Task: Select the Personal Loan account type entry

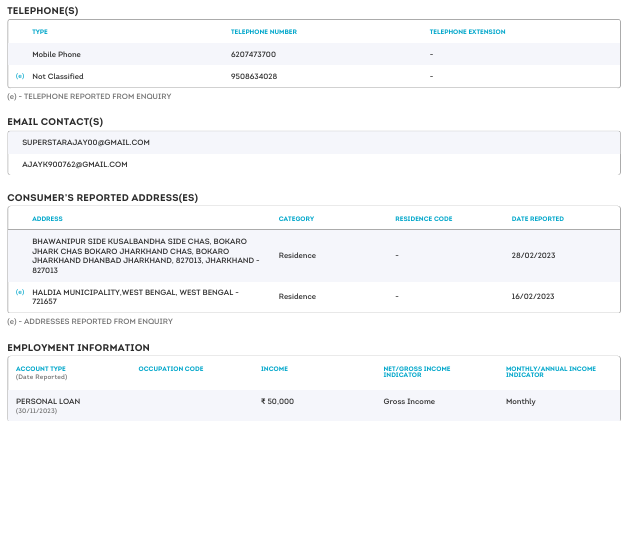Action: [48, 401]
